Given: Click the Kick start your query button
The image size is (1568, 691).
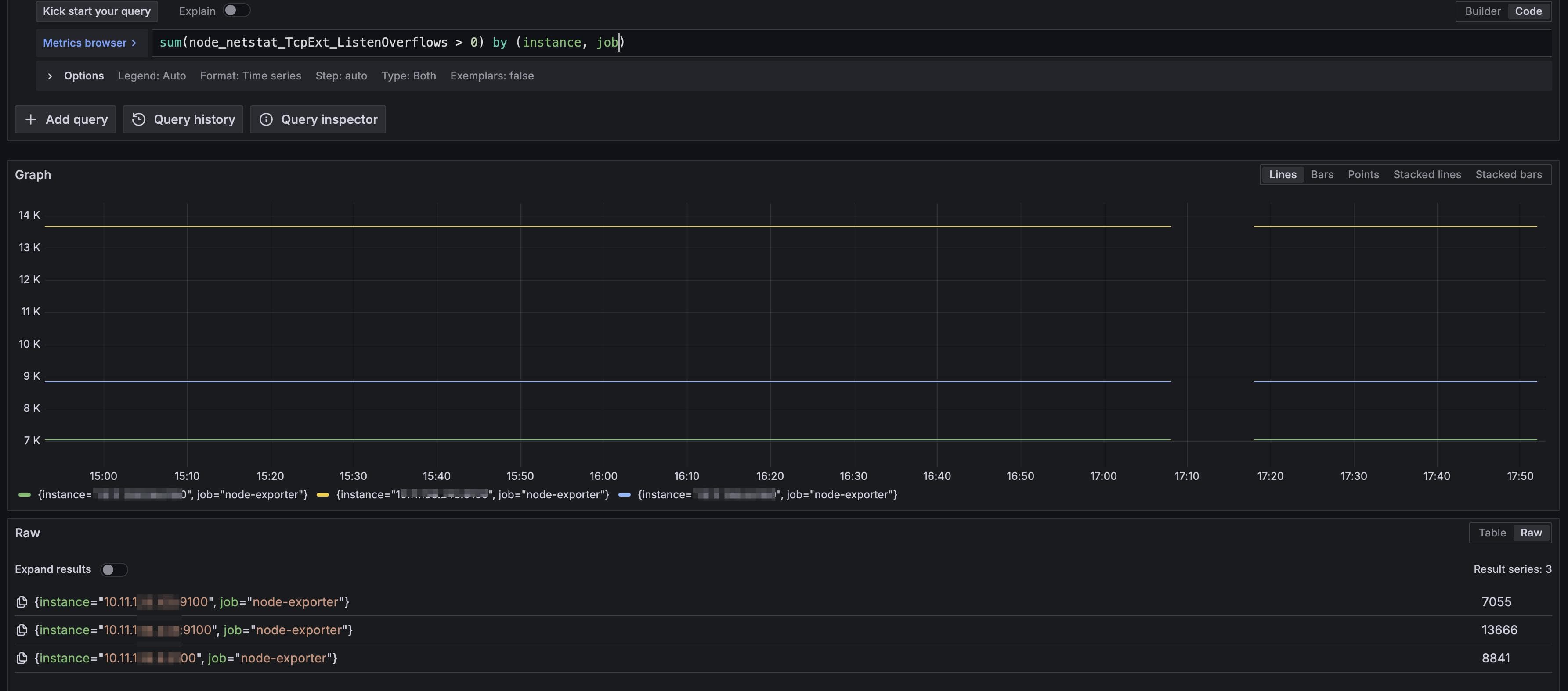Looking at the screenshot, I should click(97, 11).
